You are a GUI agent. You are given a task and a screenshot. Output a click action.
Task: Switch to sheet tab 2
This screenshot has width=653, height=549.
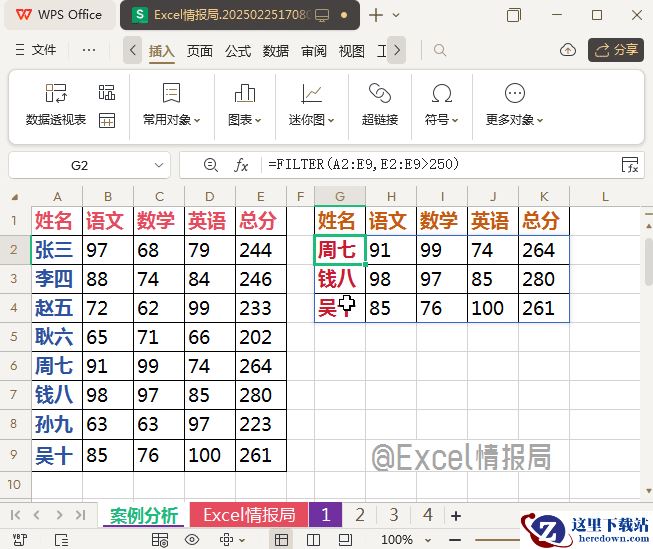360,515
